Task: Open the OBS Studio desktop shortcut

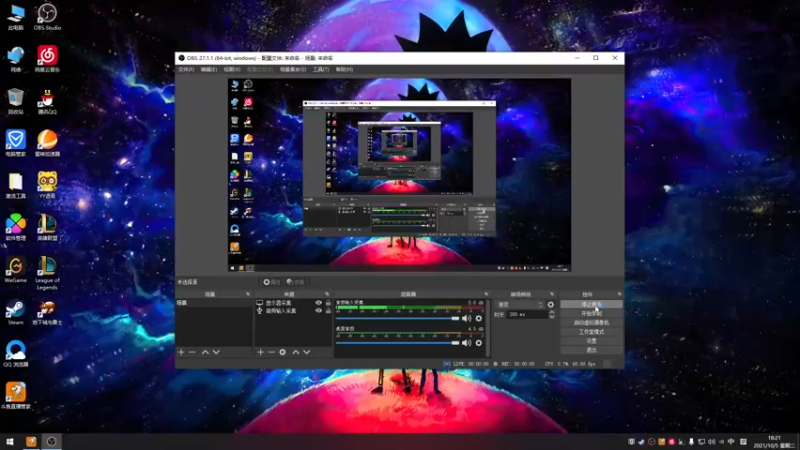Action: [47, 16]
